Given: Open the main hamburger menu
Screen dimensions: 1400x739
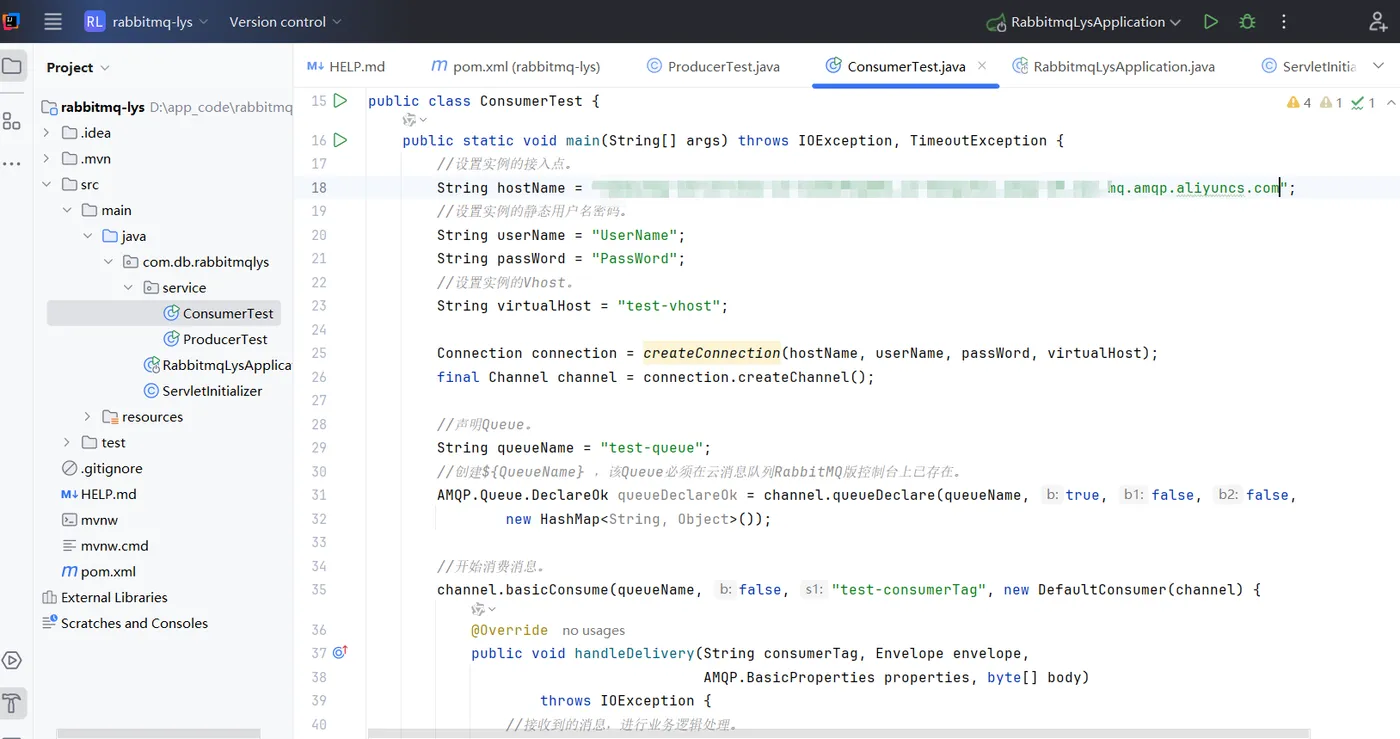Looking at the screenshot, I should click(53, 21).
